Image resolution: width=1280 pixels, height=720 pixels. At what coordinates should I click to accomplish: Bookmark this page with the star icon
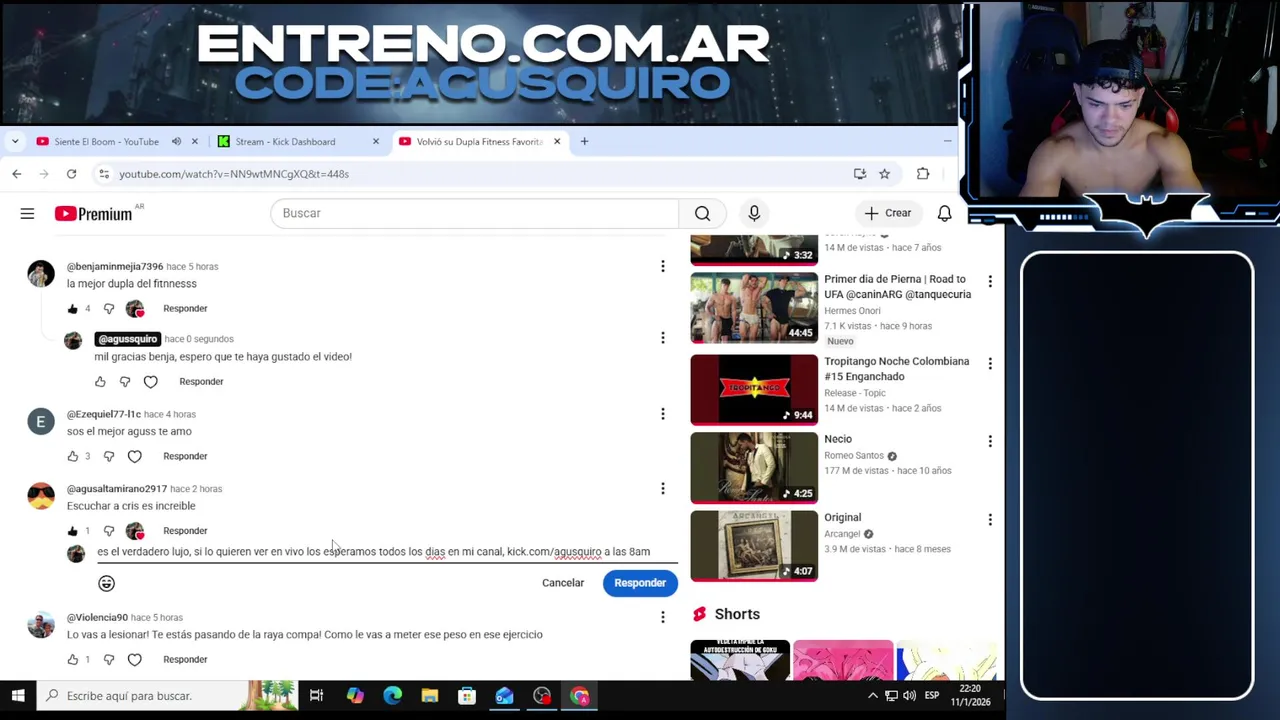coord(884,174)
